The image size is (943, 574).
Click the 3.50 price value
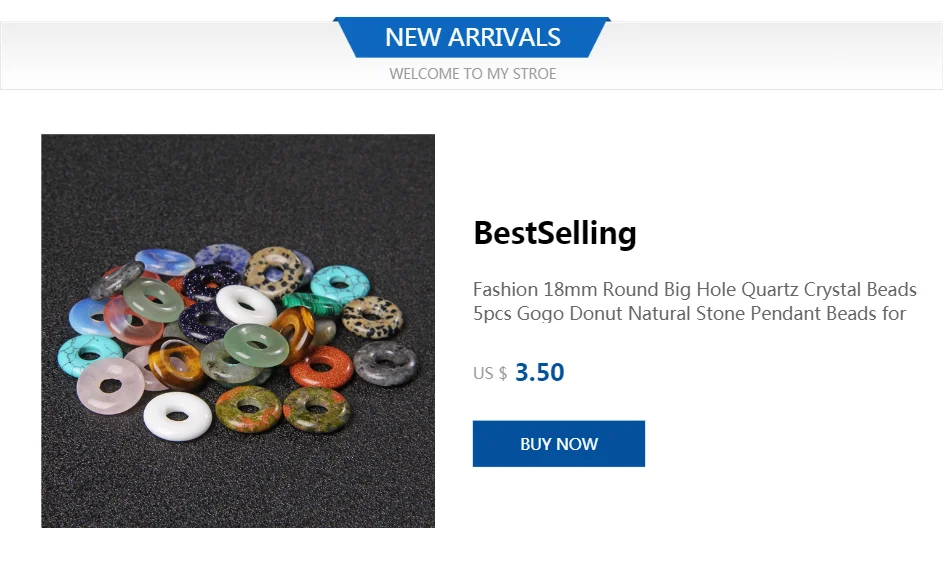(x=539, y=372)
